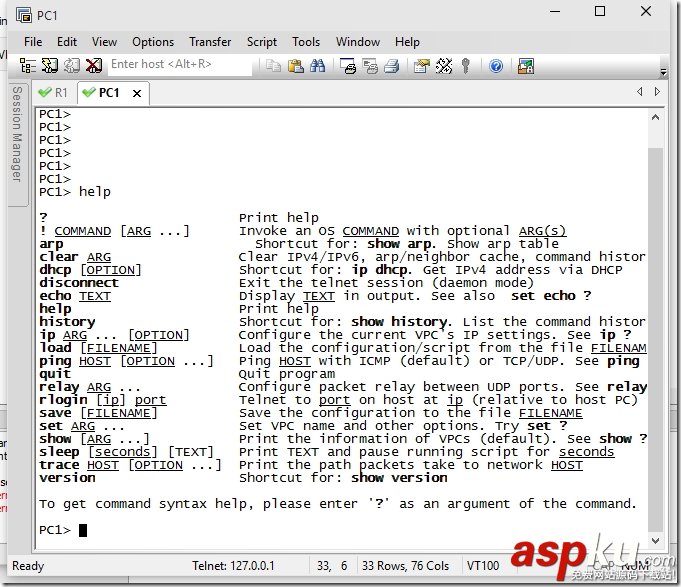Open Help with the blue question icon

click(x=496, y=66)
